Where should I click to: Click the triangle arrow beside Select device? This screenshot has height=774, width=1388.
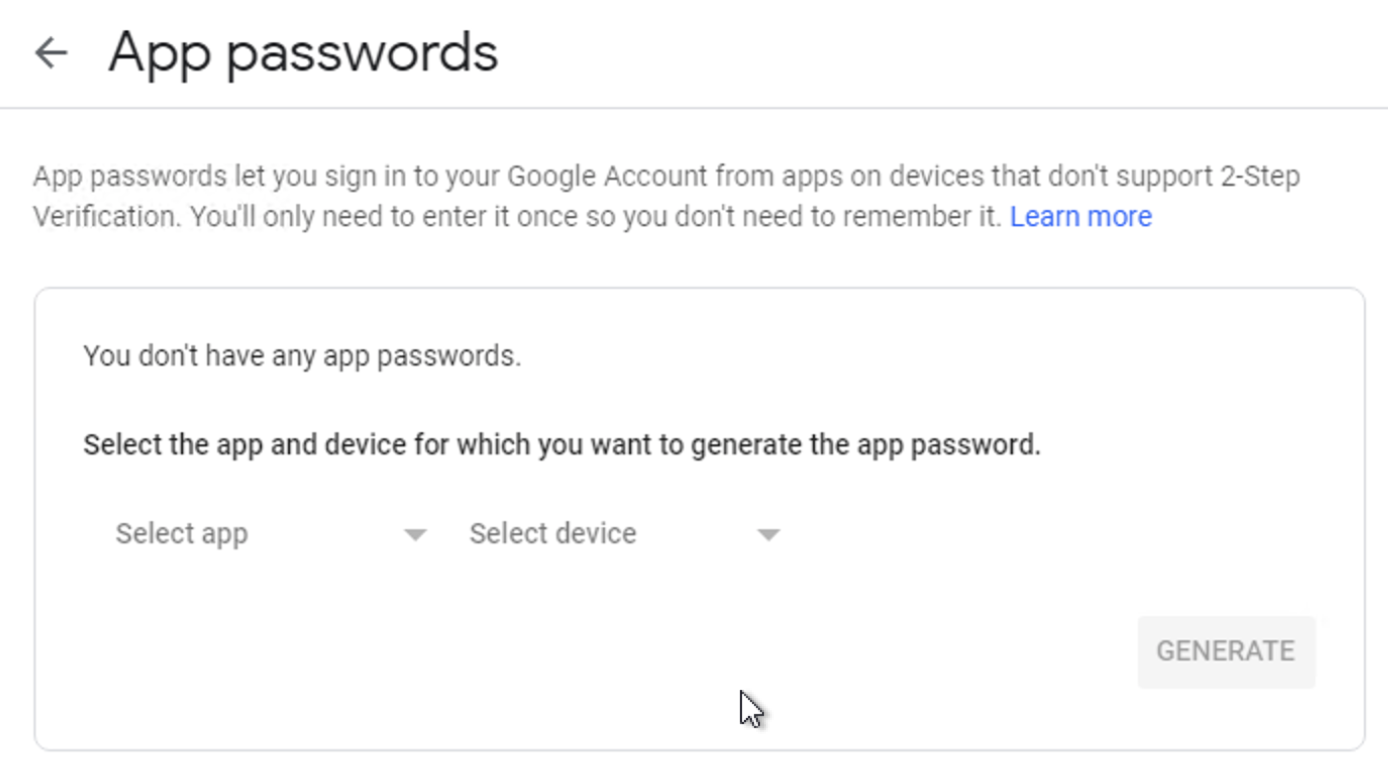(x=768, y=535)
